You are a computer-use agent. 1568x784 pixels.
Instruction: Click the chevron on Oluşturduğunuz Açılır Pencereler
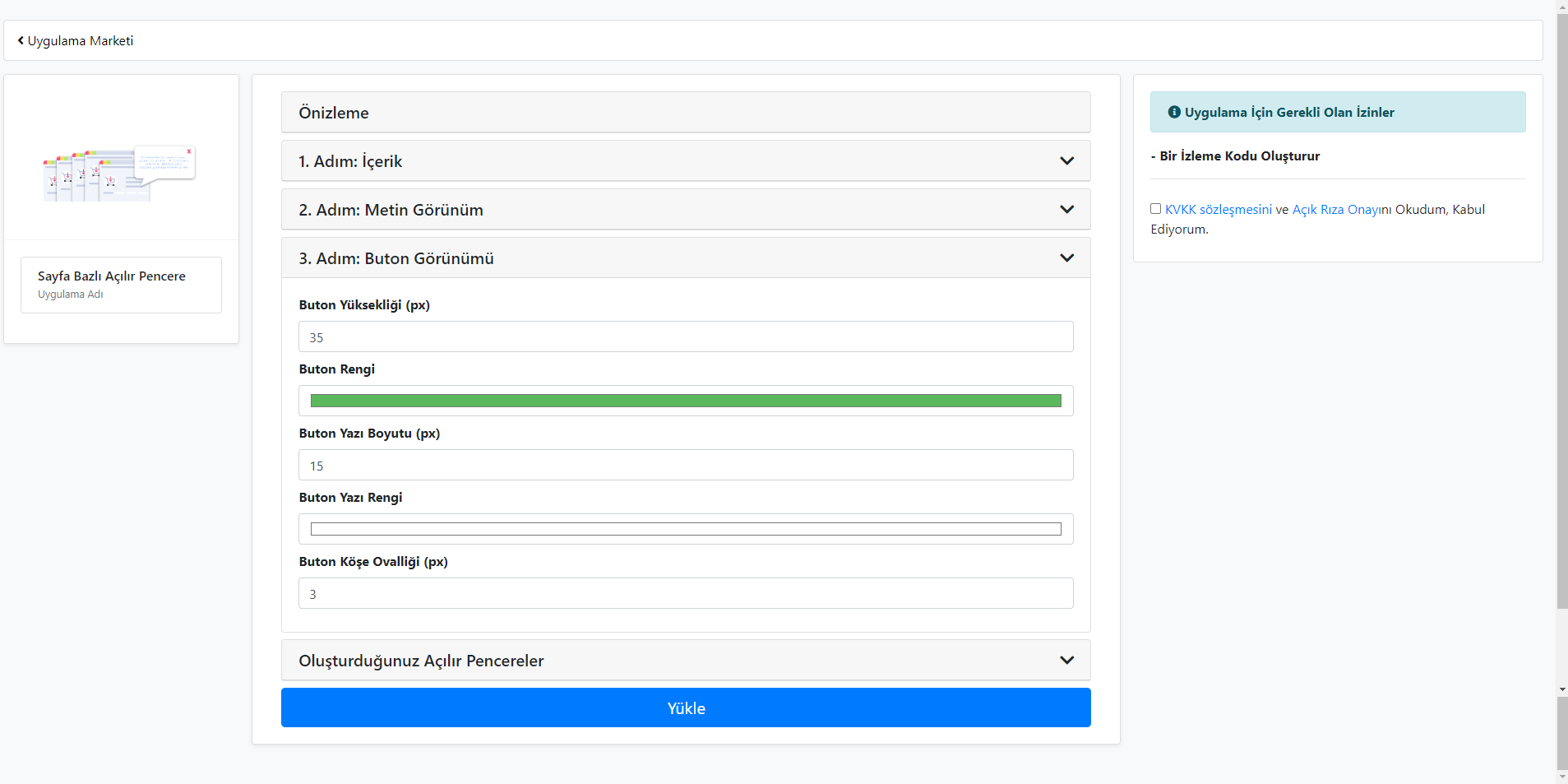pyautogui.click(x=1066, y=661)
